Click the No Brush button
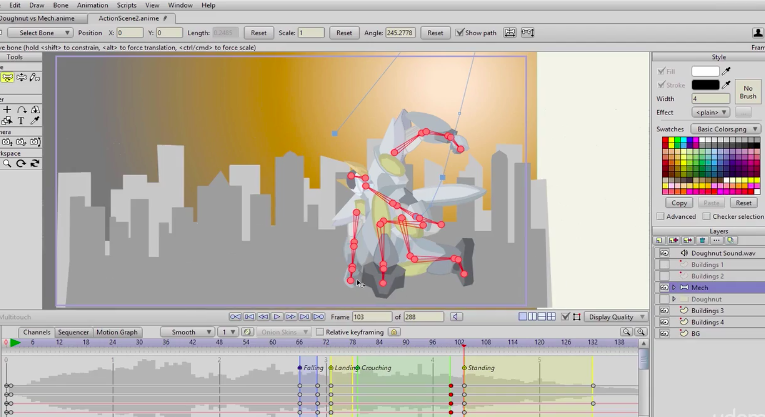Viewport: 765px width, 417px height. (x=747, y=92)
